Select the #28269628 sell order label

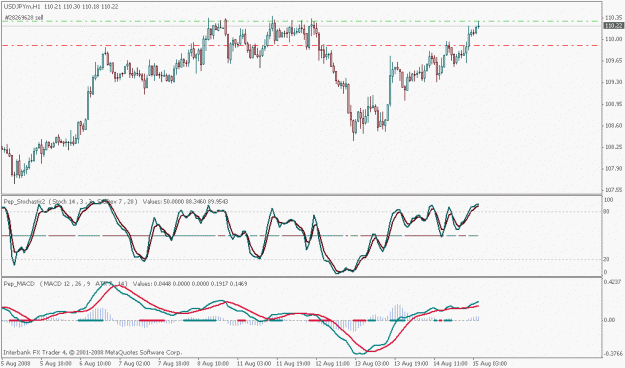point(24,17)
